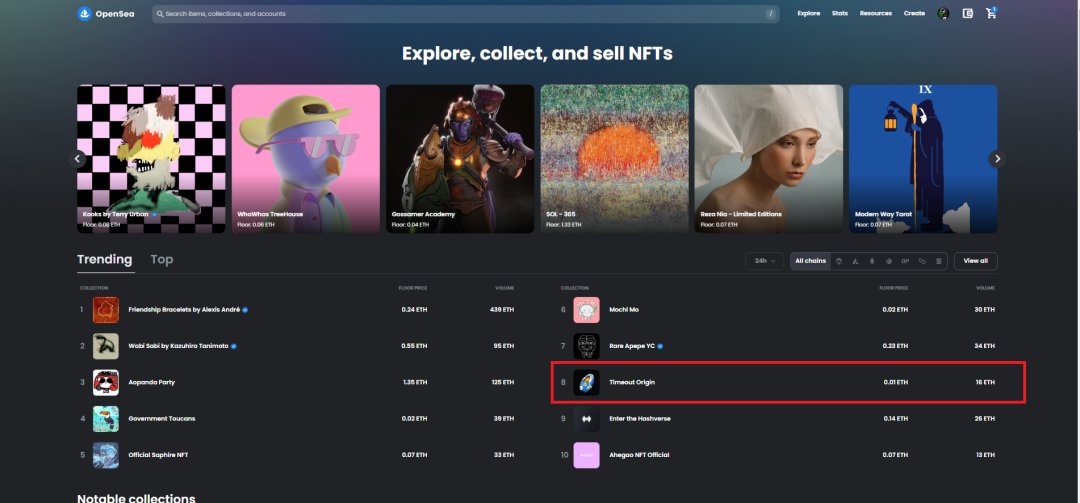
Task: Click Ahegao NFT Official thumbnail icon
Action: (586, 455)
